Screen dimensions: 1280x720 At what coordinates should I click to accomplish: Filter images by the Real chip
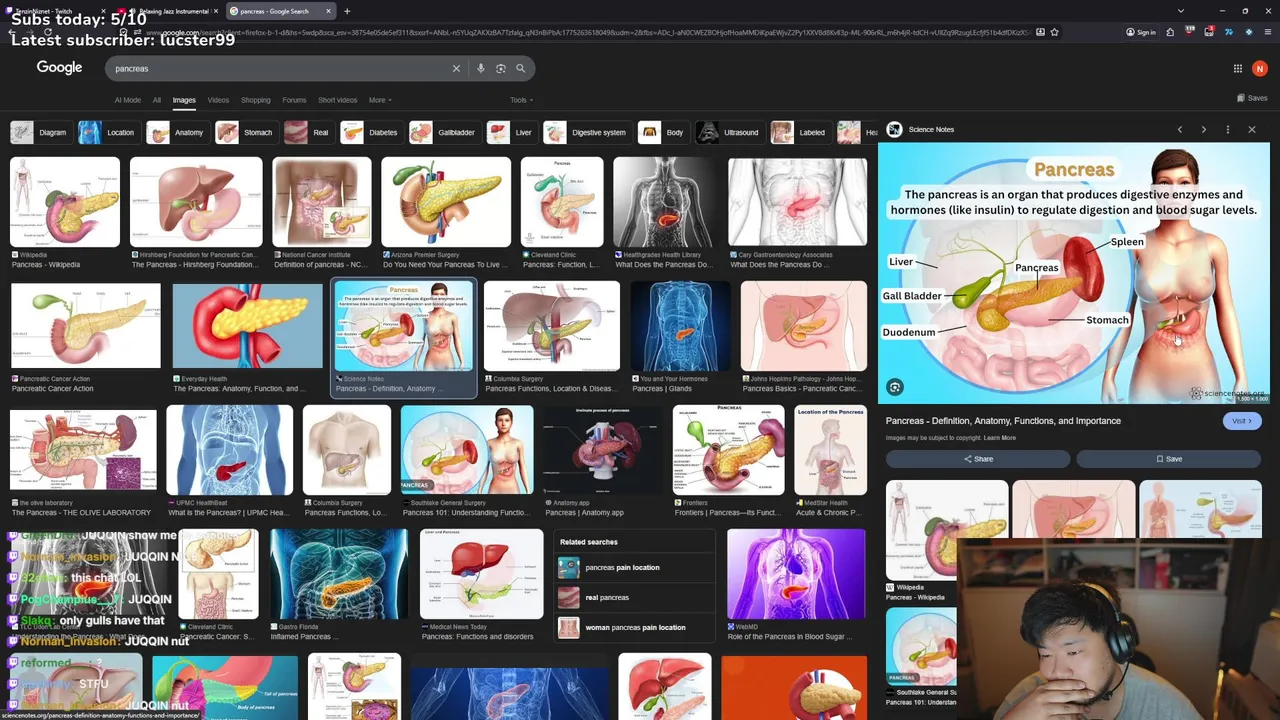point(308,132)
